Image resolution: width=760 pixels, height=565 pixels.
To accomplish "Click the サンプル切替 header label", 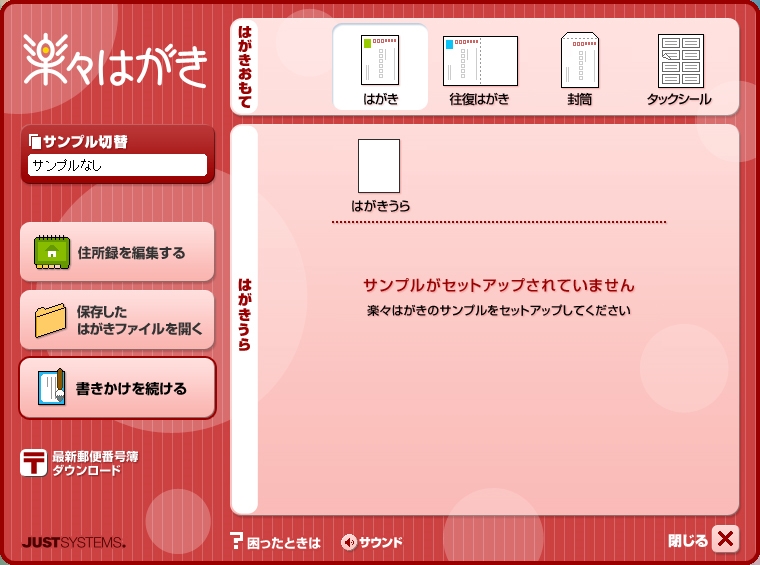I will (79, 141).
